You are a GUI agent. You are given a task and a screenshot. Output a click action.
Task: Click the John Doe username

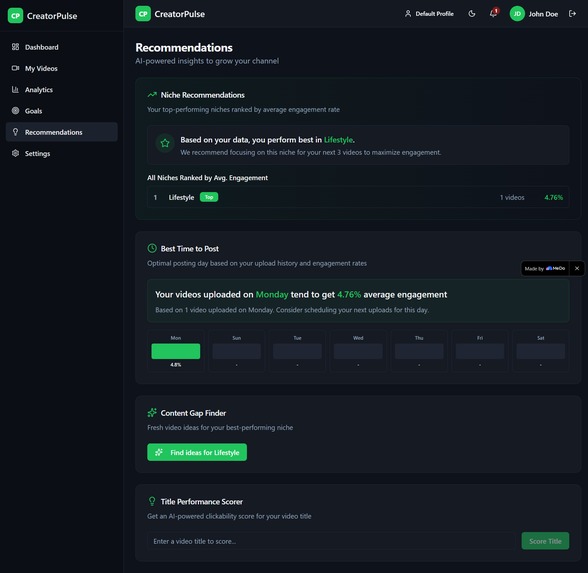(543, 14)
